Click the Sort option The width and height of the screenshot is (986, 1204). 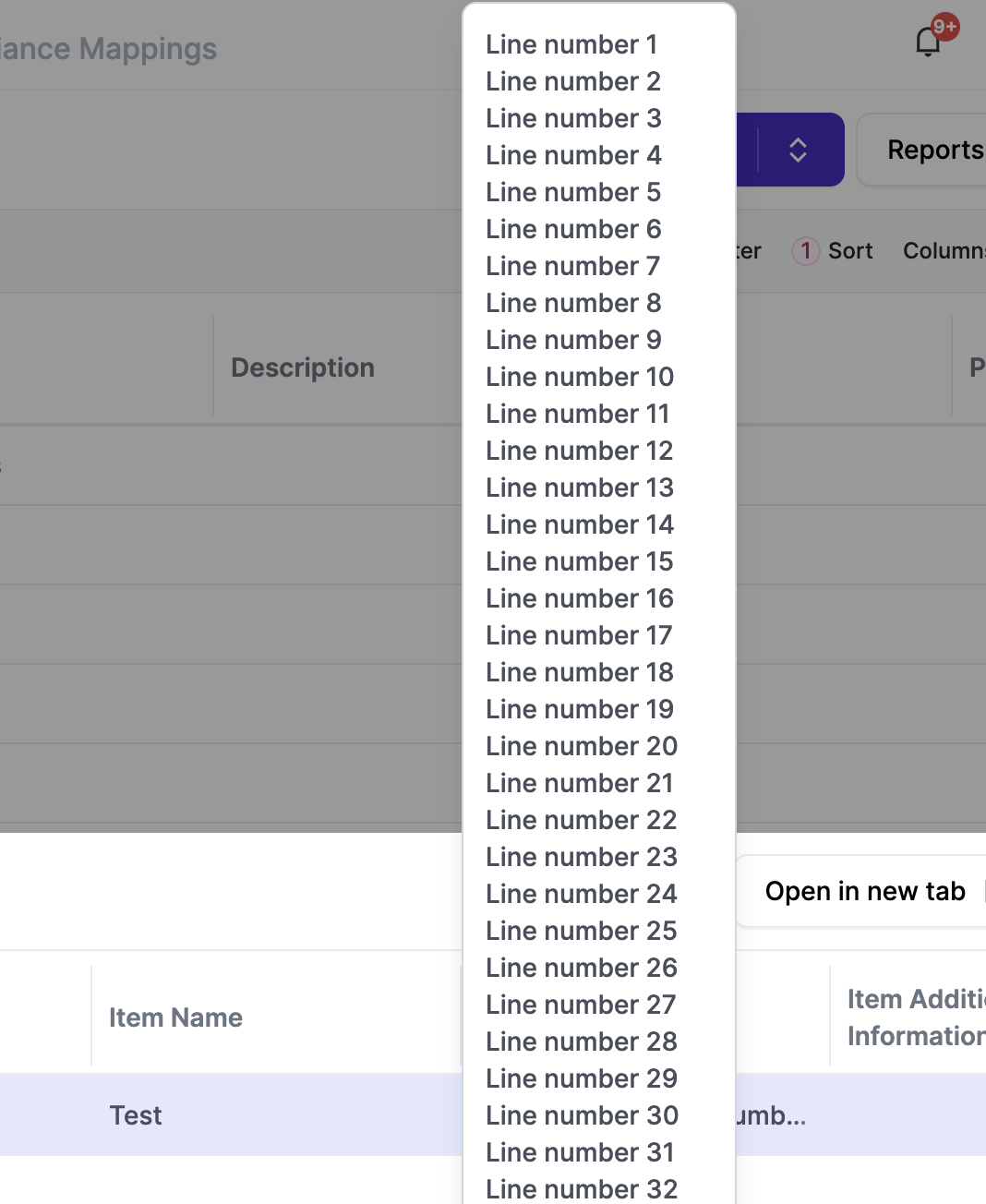(849, 251)
